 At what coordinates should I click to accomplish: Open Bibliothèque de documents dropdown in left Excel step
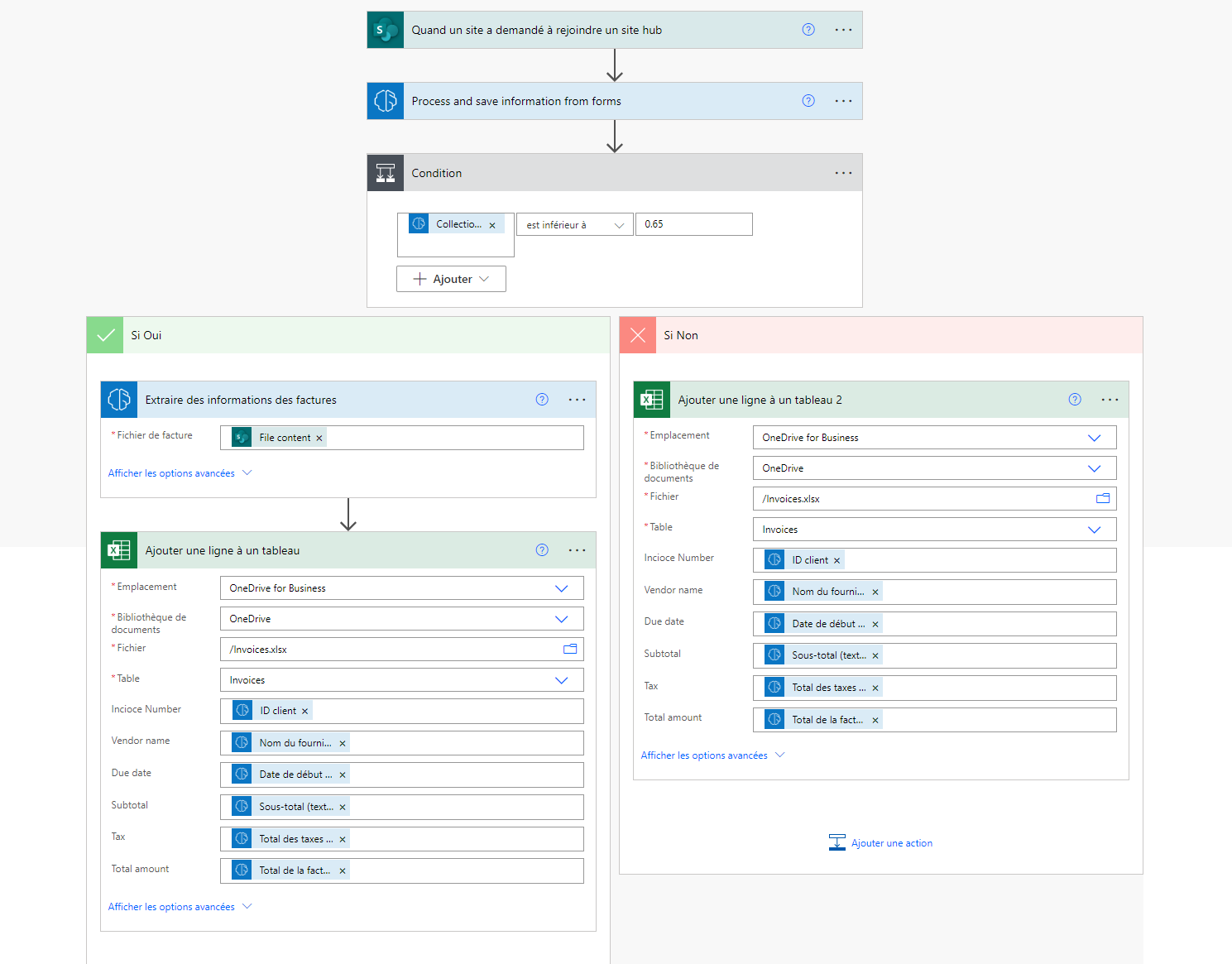pyautogui.click(x=402, y=619)
